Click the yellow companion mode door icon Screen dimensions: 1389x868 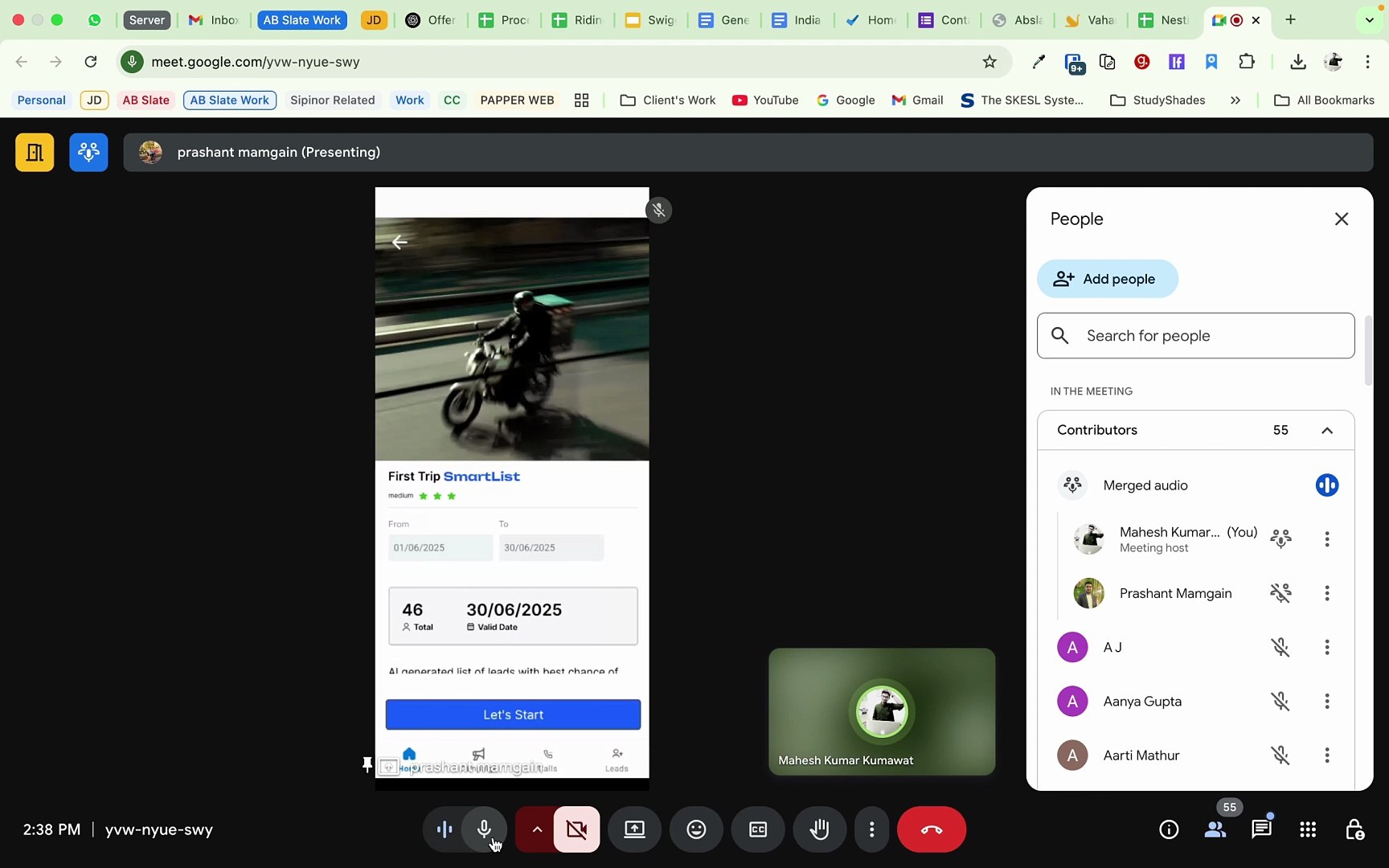35,153
